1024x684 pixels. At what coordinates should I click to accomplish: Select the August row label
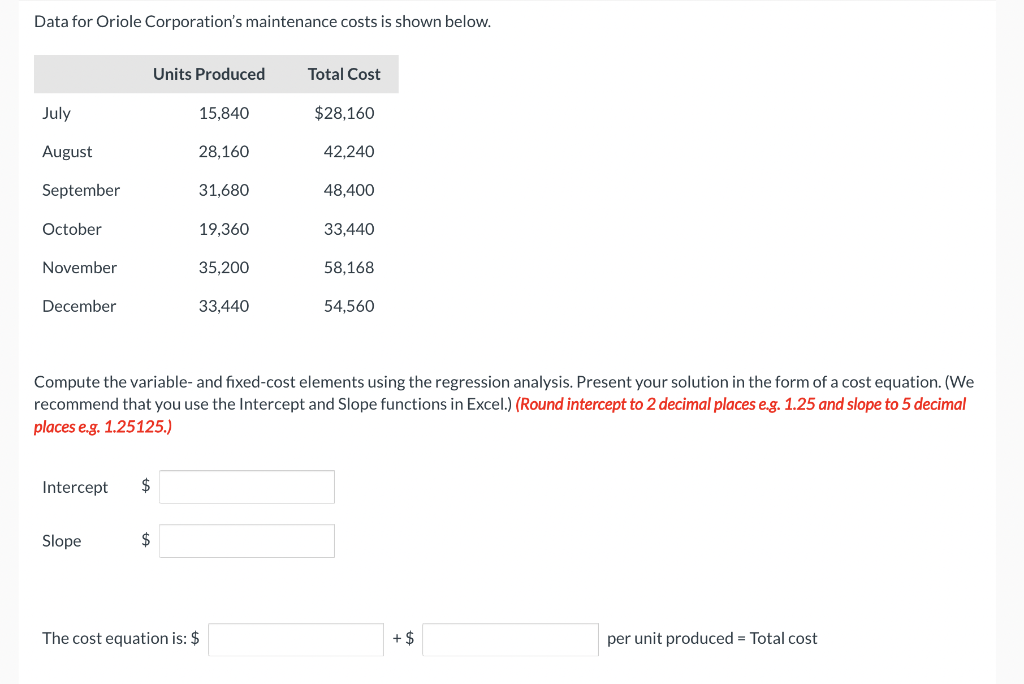(67, 151)
